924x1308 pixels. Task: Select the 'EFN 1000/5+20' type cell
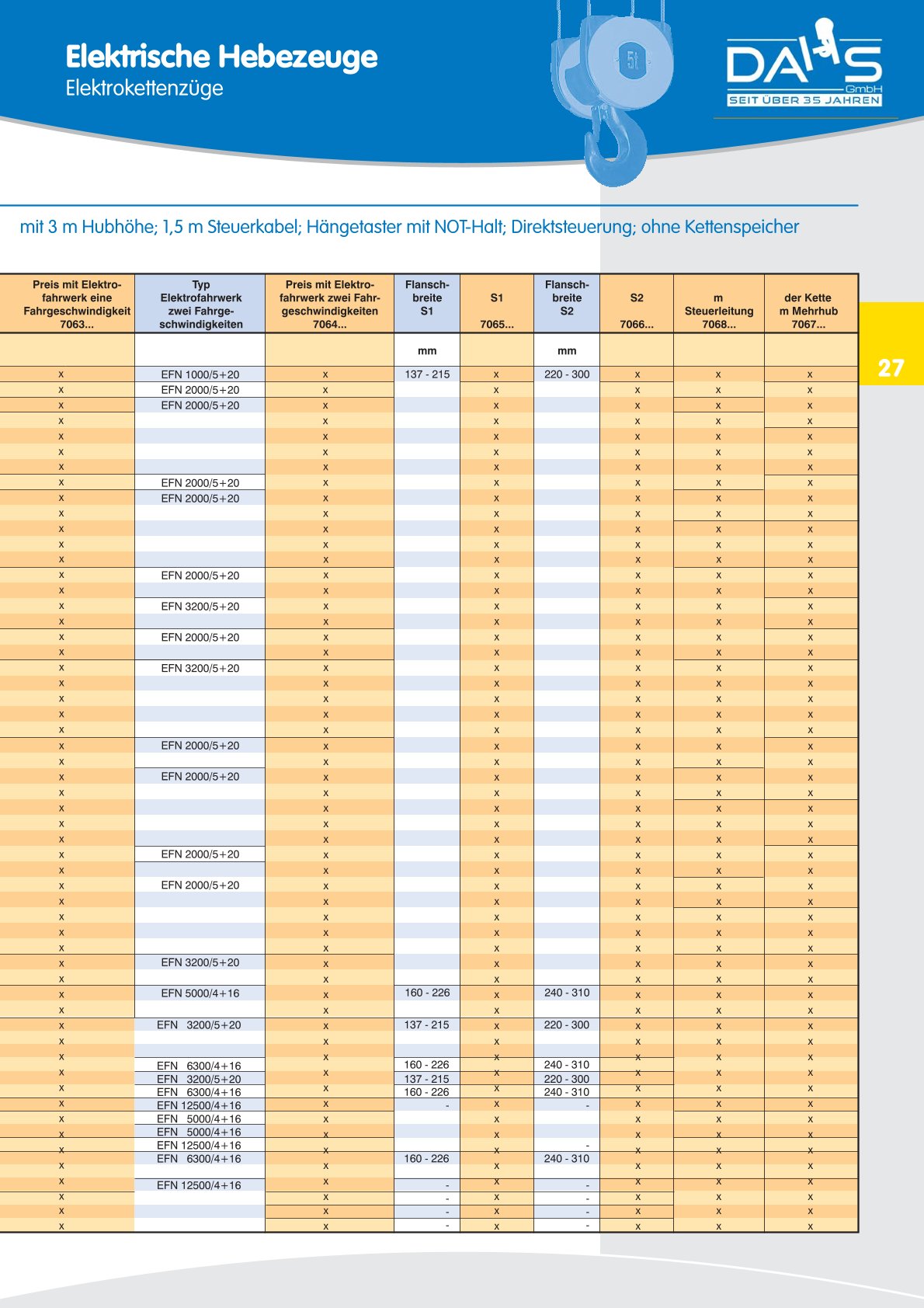pyautogui.click(x=200, y=374)
